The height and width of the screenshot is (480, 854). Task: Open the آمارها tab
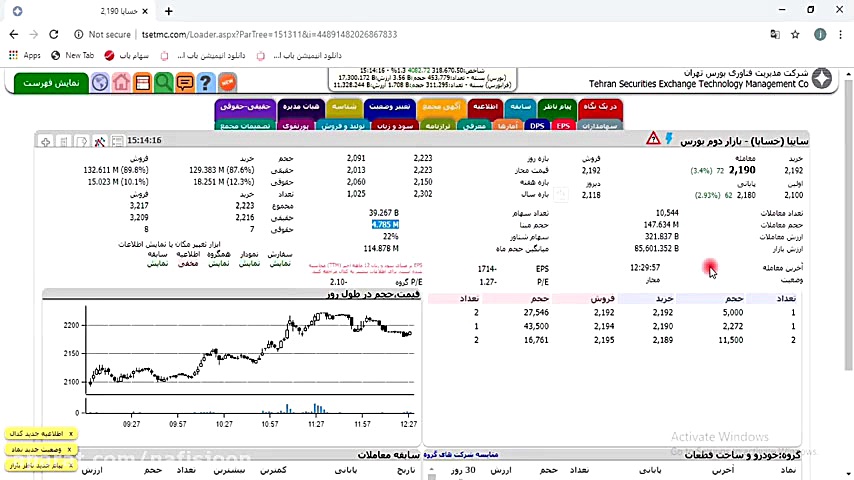point(508,126)
